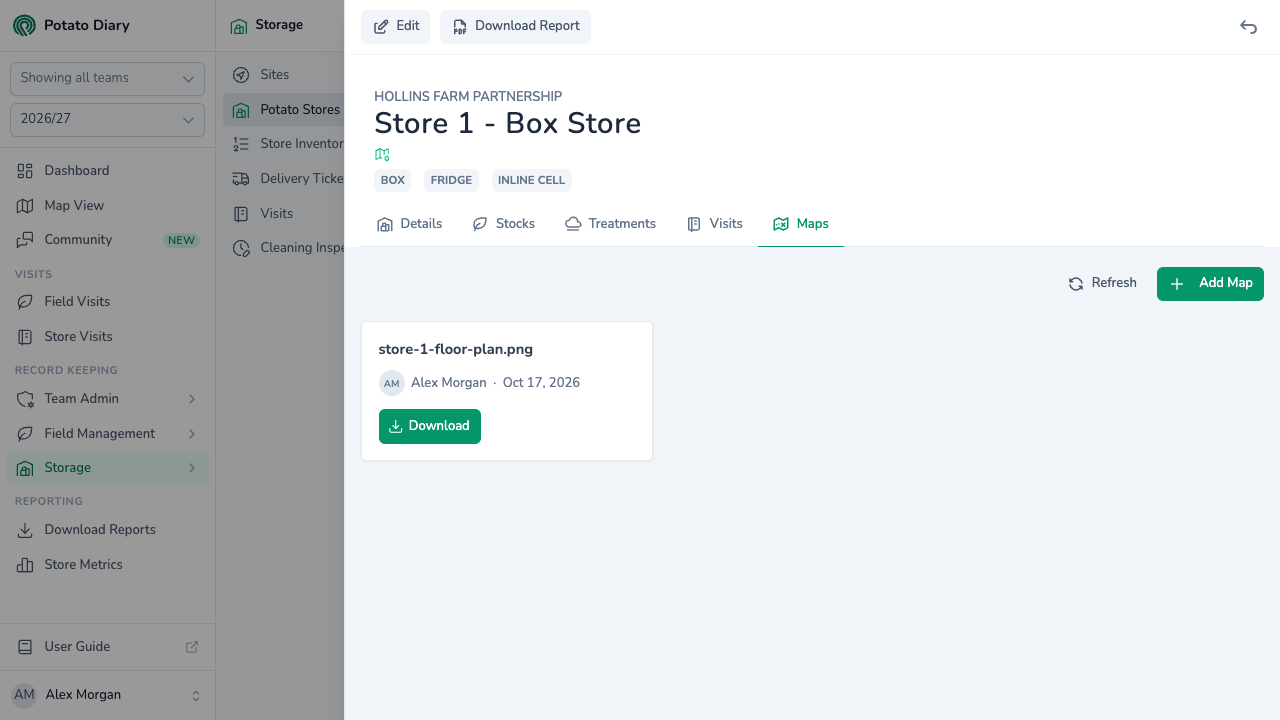Open the User Guide link
1280x720 pixels.
pos(108,647)
